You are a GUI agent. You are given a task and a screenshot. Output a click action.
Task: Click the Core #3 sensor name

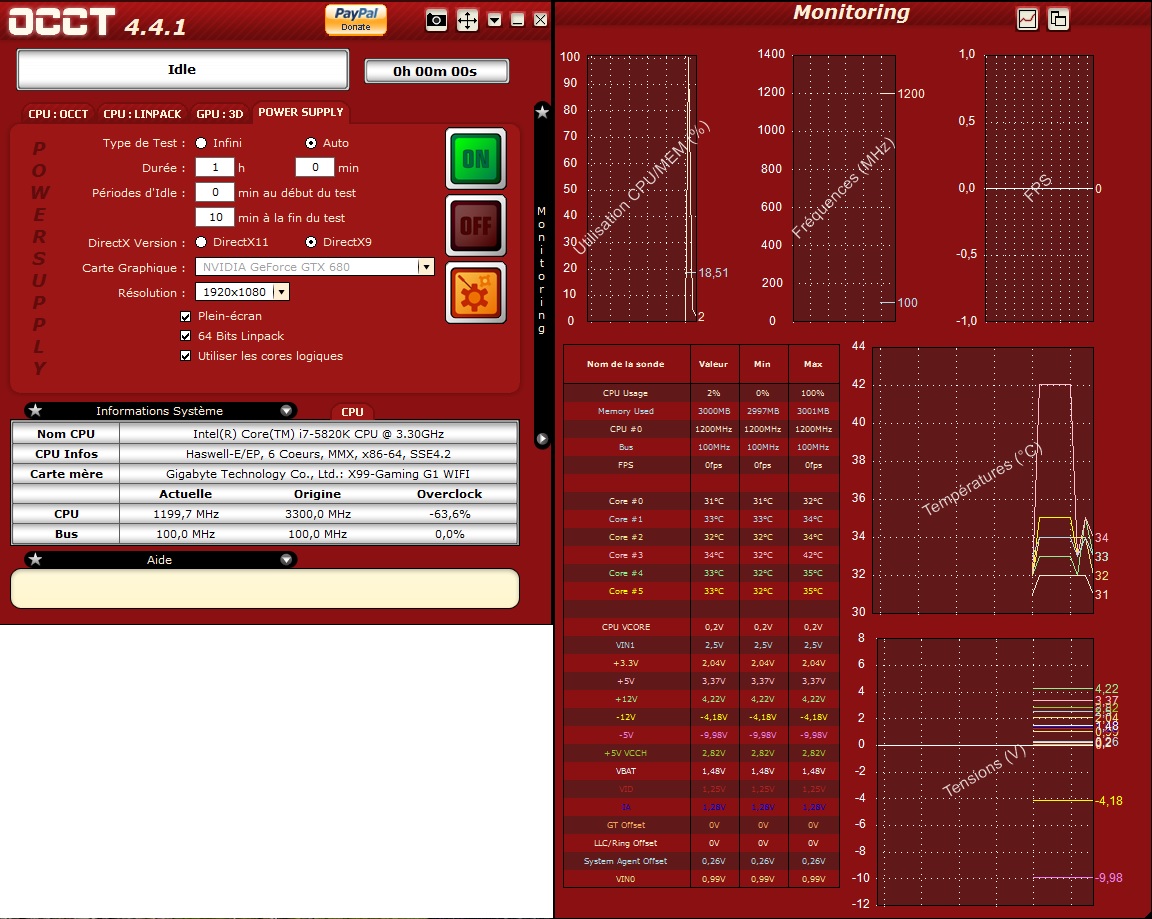[x=626, y=555]
